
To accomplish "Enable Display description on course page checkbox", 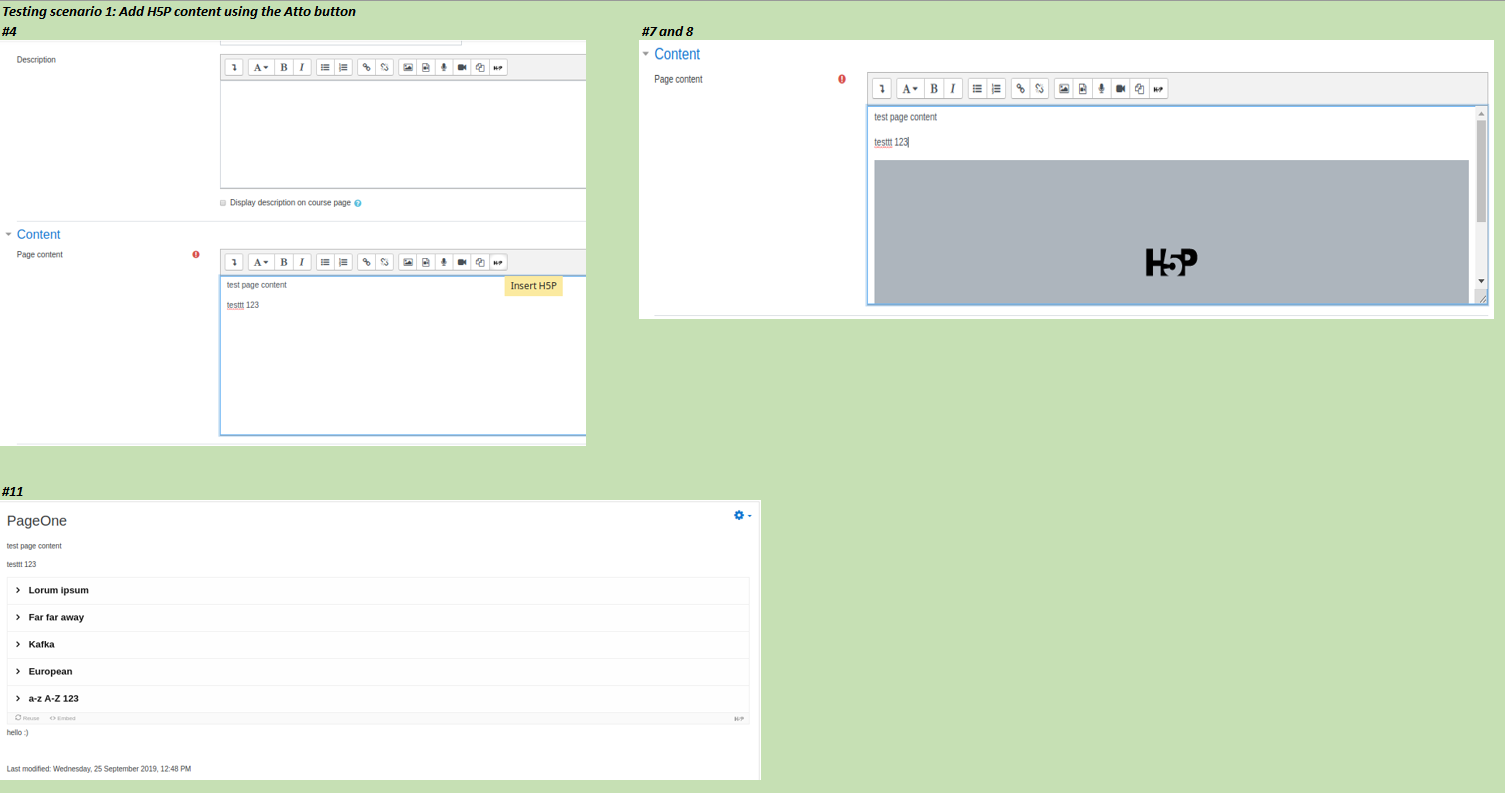I will point(223,202).
